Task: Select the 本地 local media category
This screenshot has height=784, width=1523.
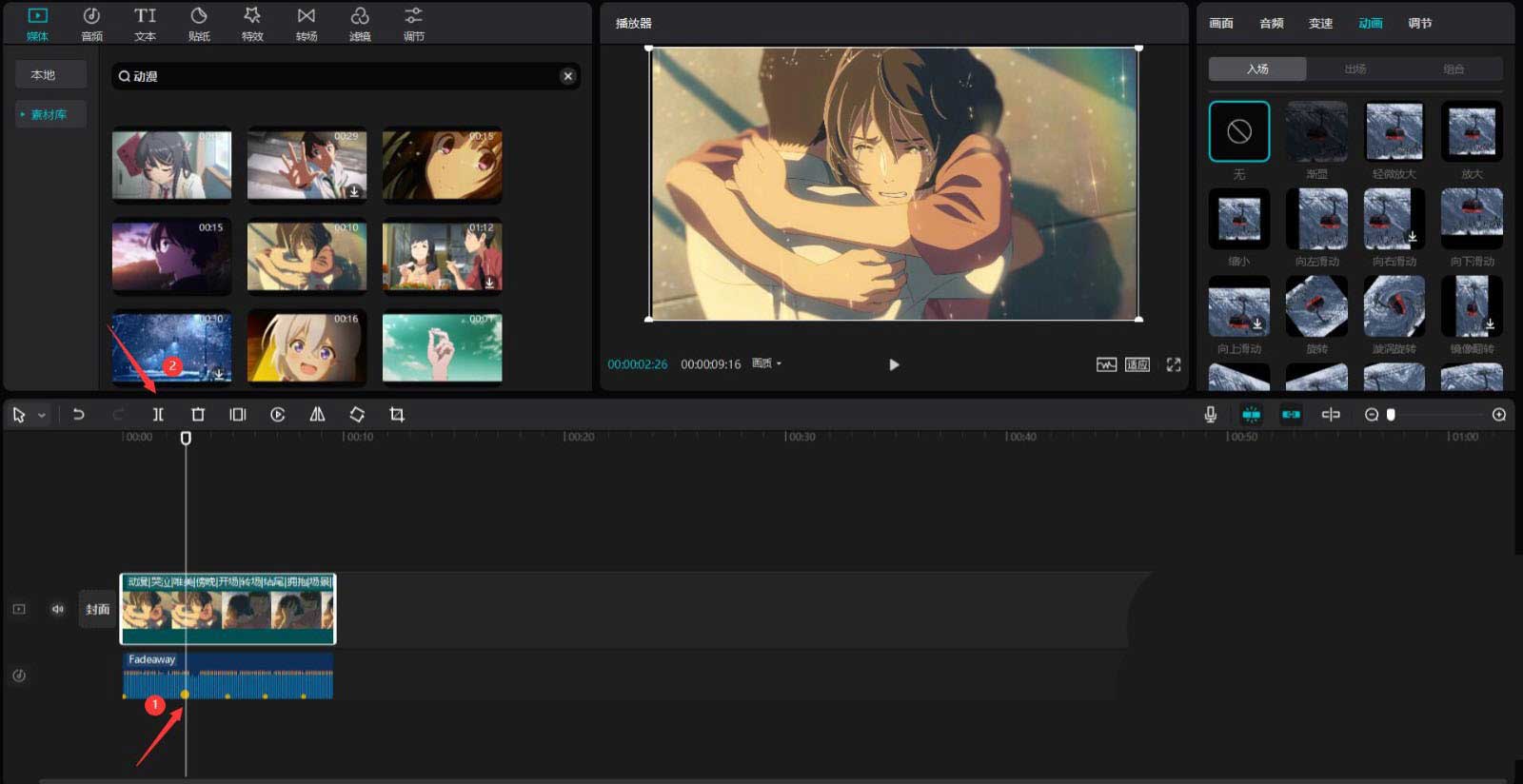Action: click(50, 74)
